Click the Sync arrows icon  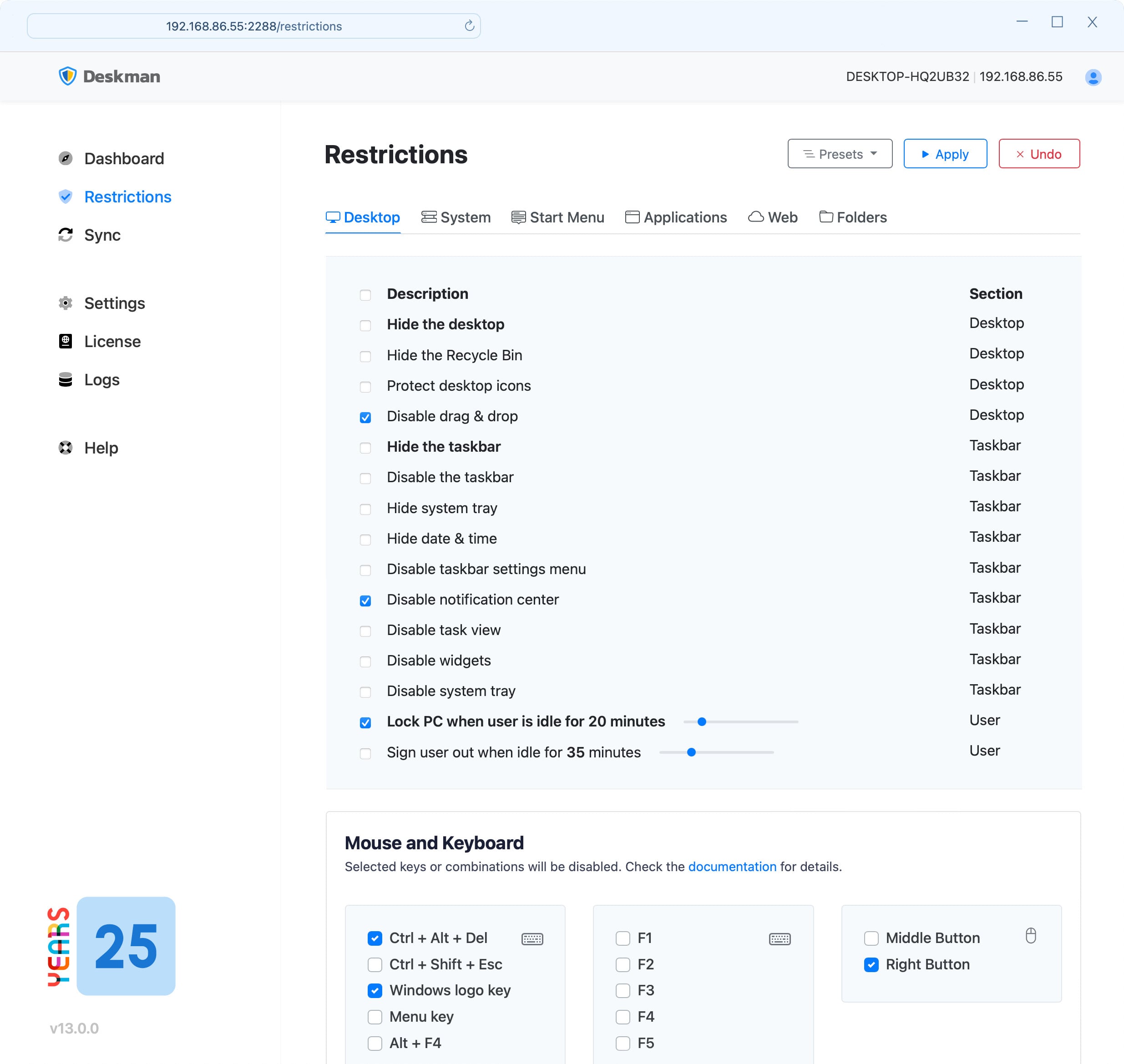[x=66, y=235]
